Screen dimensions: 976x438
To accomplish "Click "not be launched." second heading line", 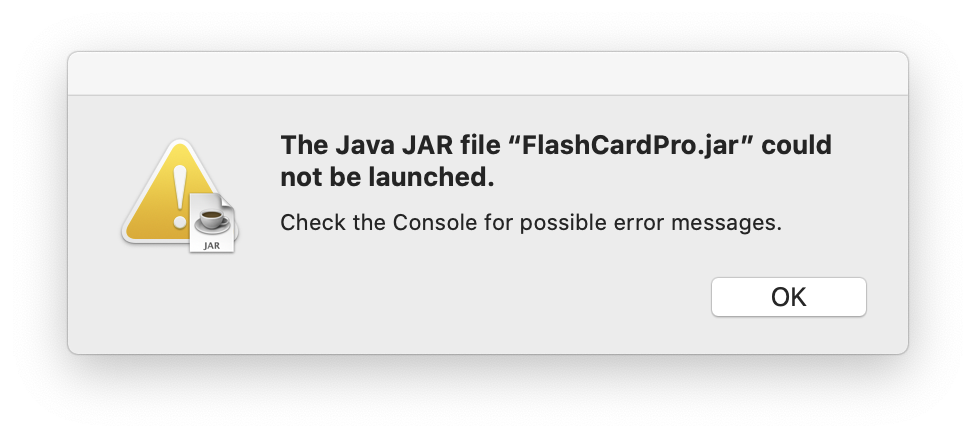I will click(387, 178).
